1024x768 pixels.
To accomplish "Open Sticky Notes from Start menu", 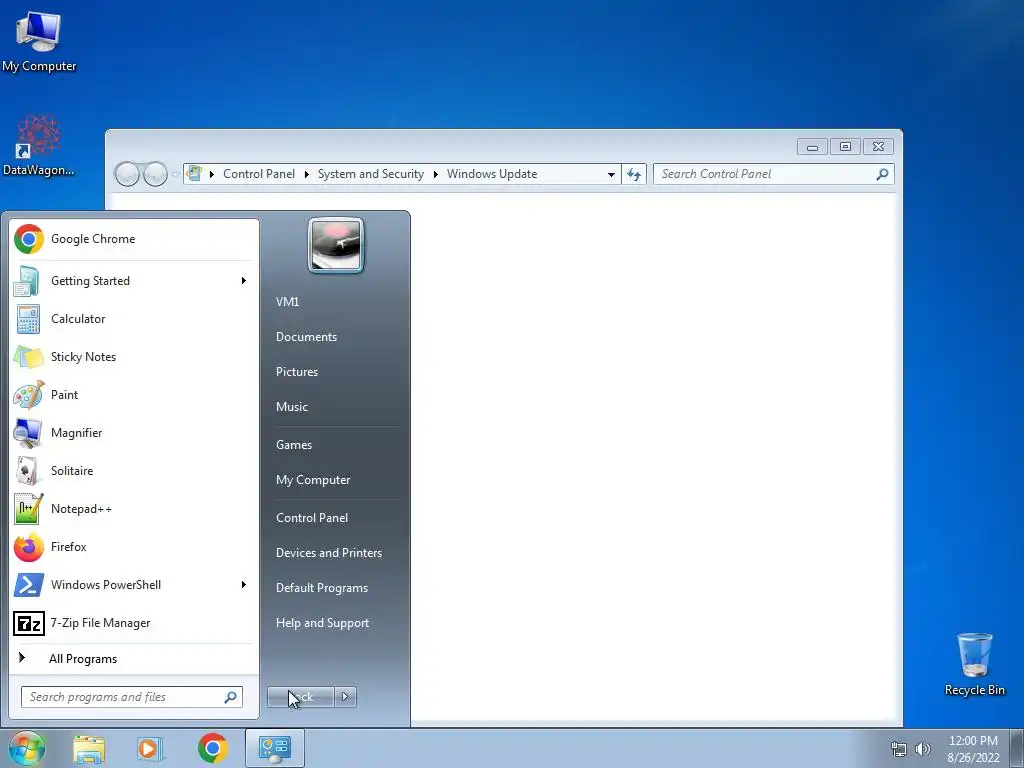I will (x=133, y=357).
